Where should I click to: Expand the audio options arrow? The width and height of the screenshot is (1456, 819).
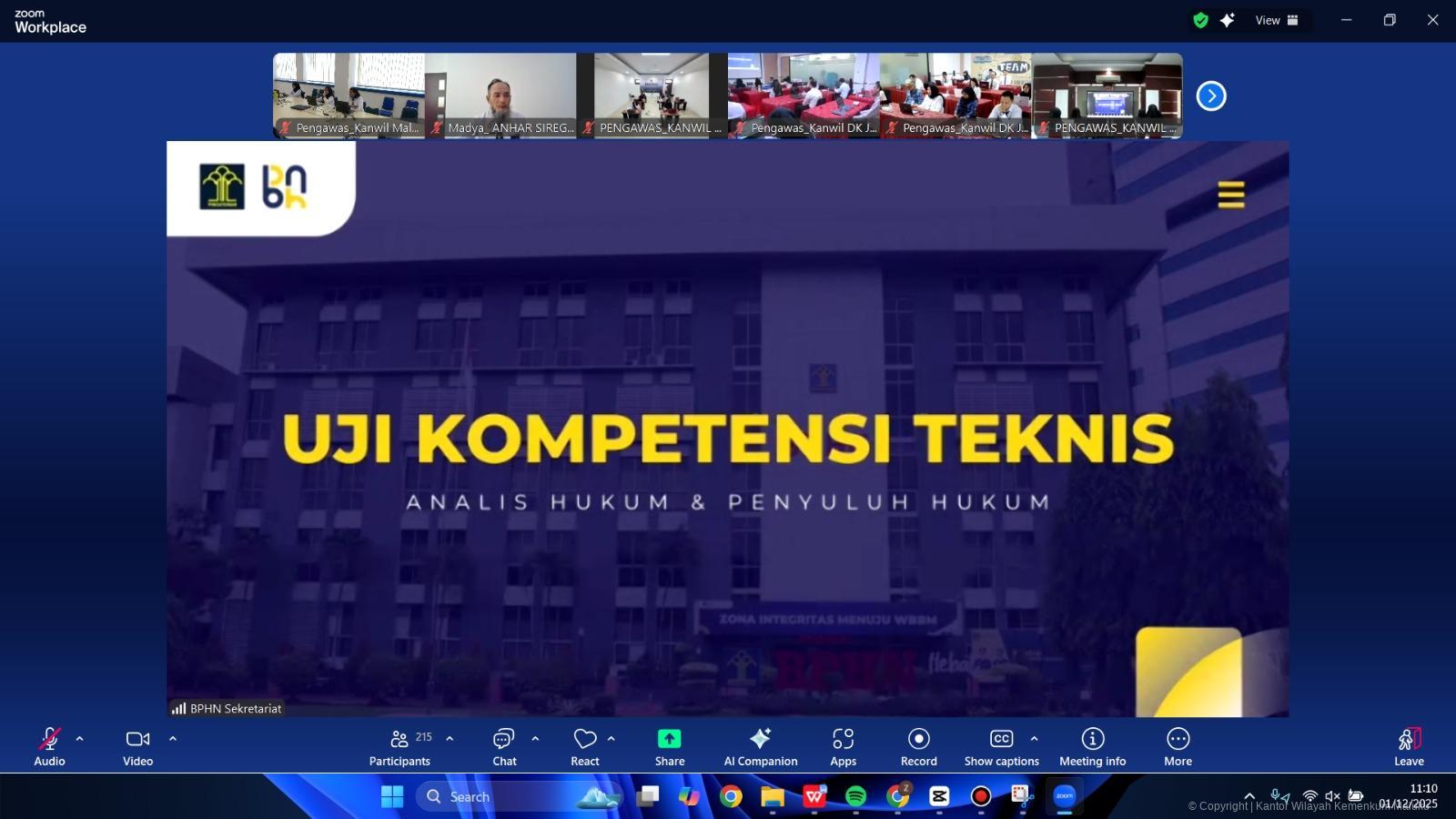(x=80, y=739)
